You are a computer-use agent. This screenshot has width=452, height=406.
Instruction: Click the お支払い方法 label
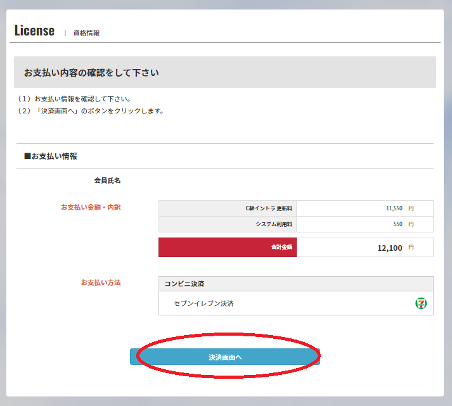[101, 282]
